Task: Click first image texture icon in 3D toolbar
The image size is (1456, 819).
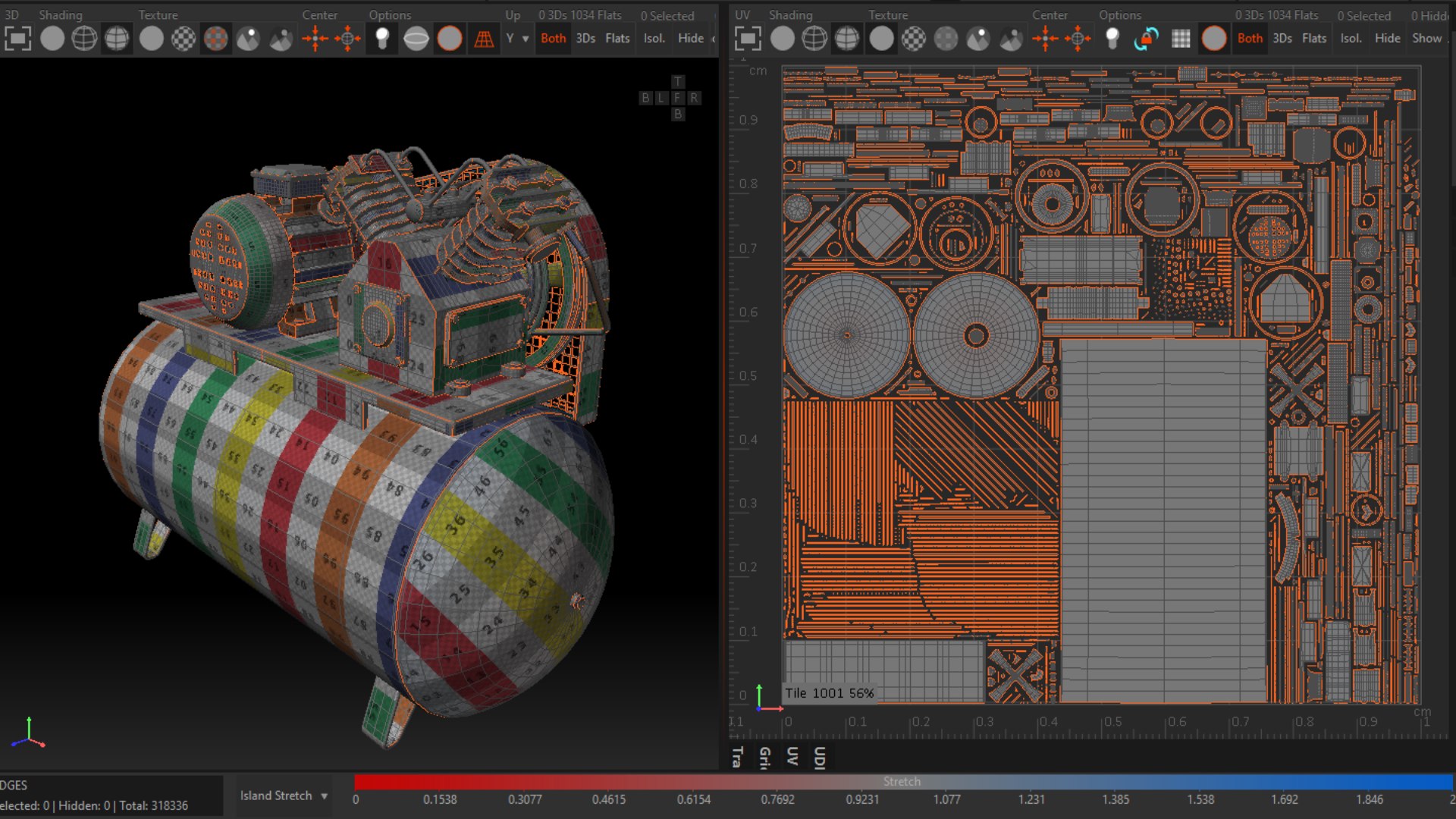Action: coord(248,39)
